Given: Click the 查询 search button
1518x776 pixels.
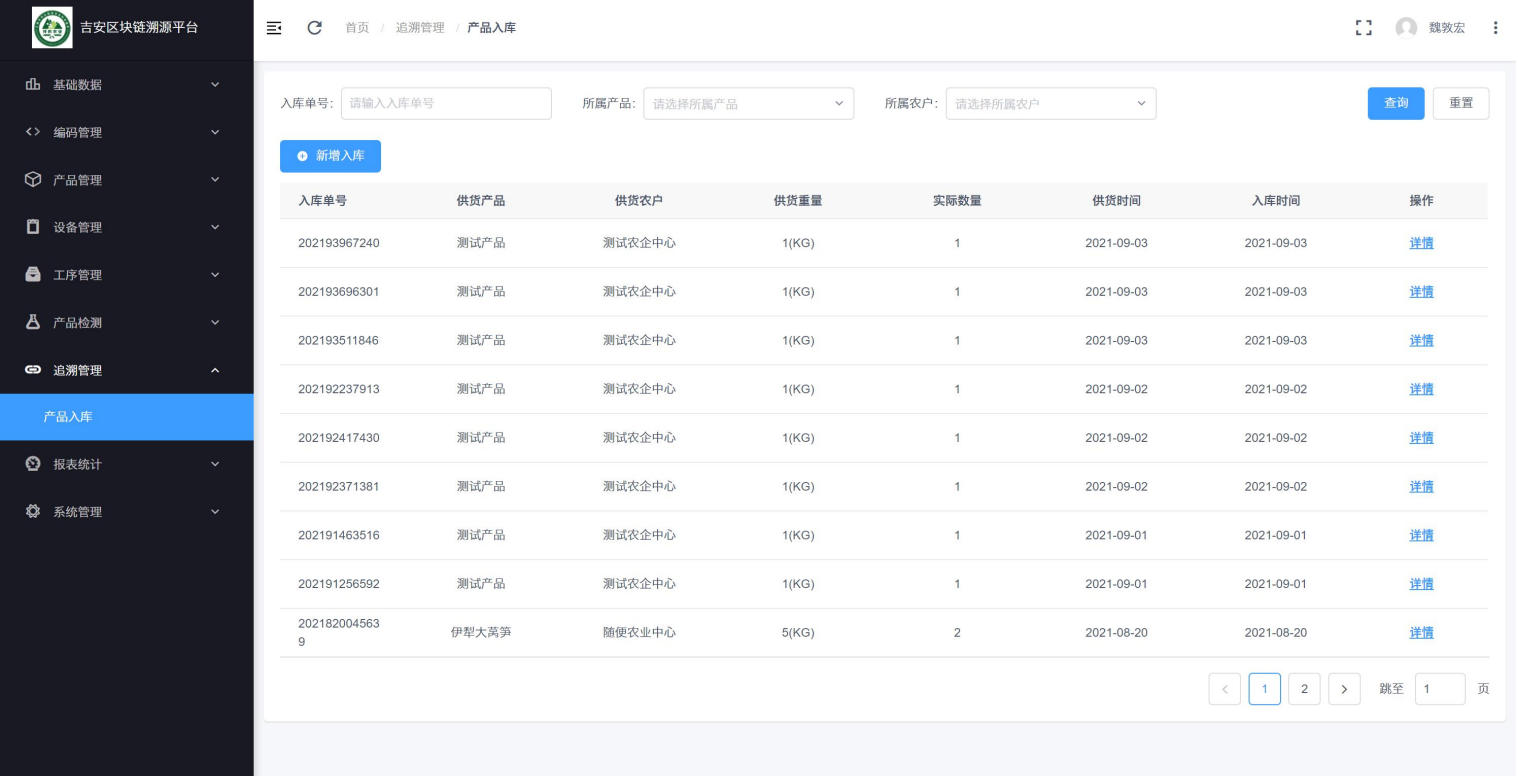Looking at the screenshot, I should click(x=1395, y=104).
